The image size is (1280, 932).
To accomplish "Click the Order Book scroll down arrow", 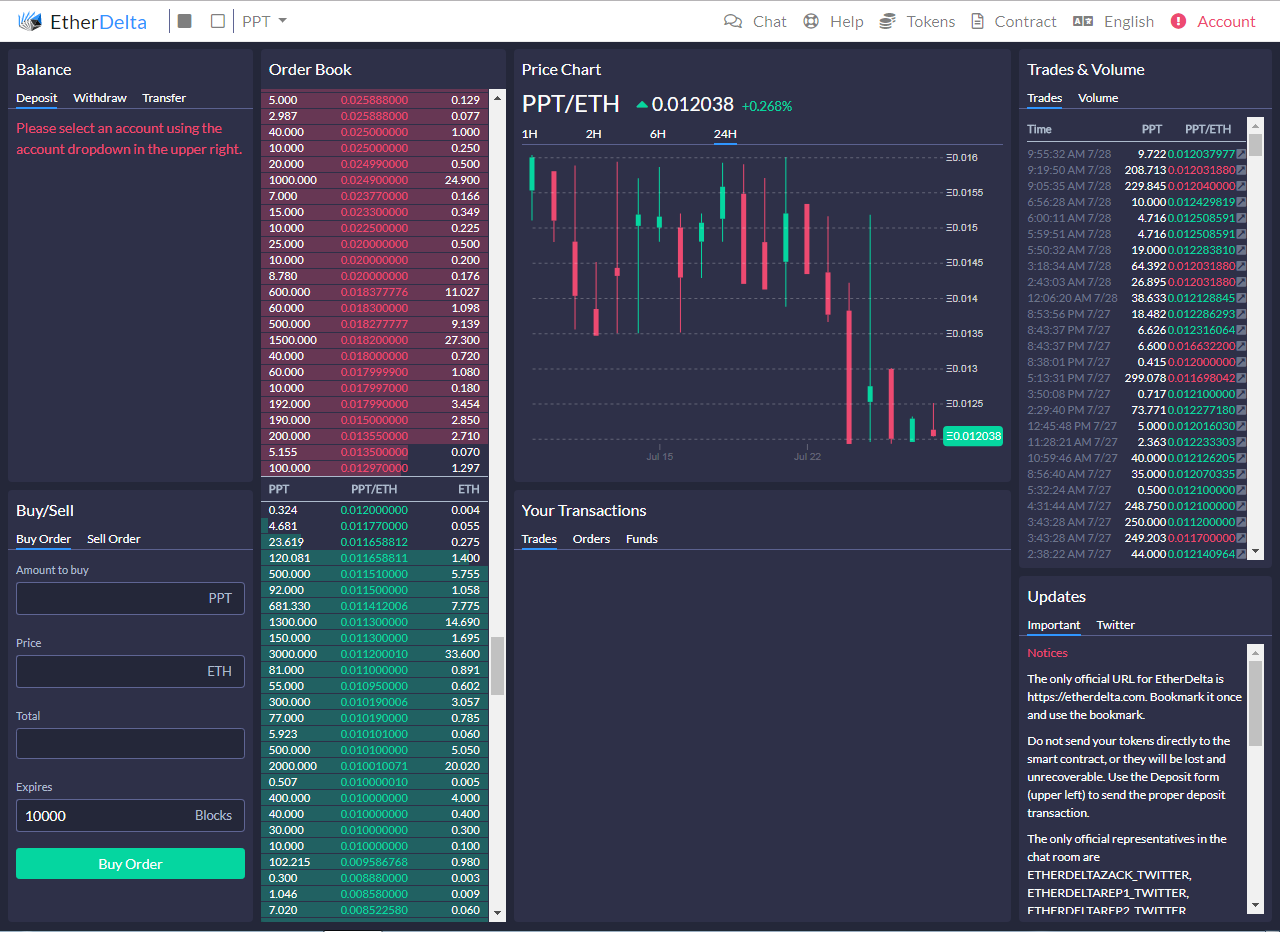I will pyautogui.click(x=497, y=912).
